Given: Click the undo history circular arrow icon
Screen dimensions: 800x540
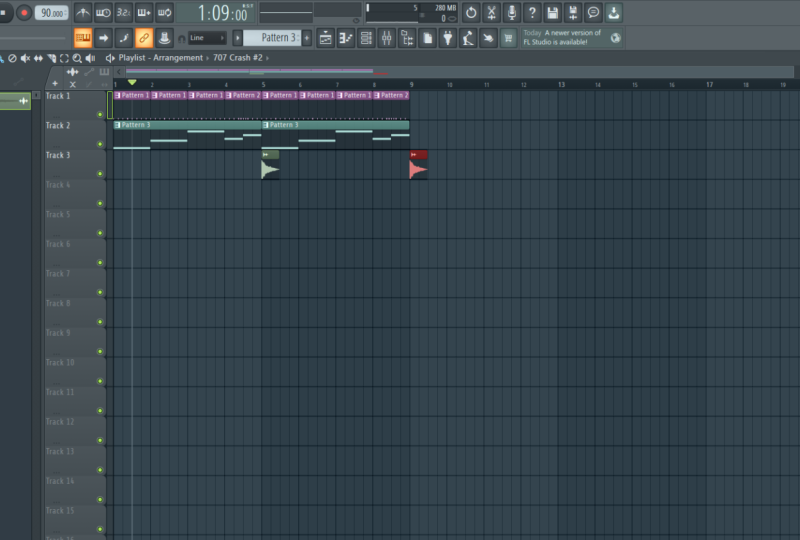Looking at the screenshot, I should [471, 13].
